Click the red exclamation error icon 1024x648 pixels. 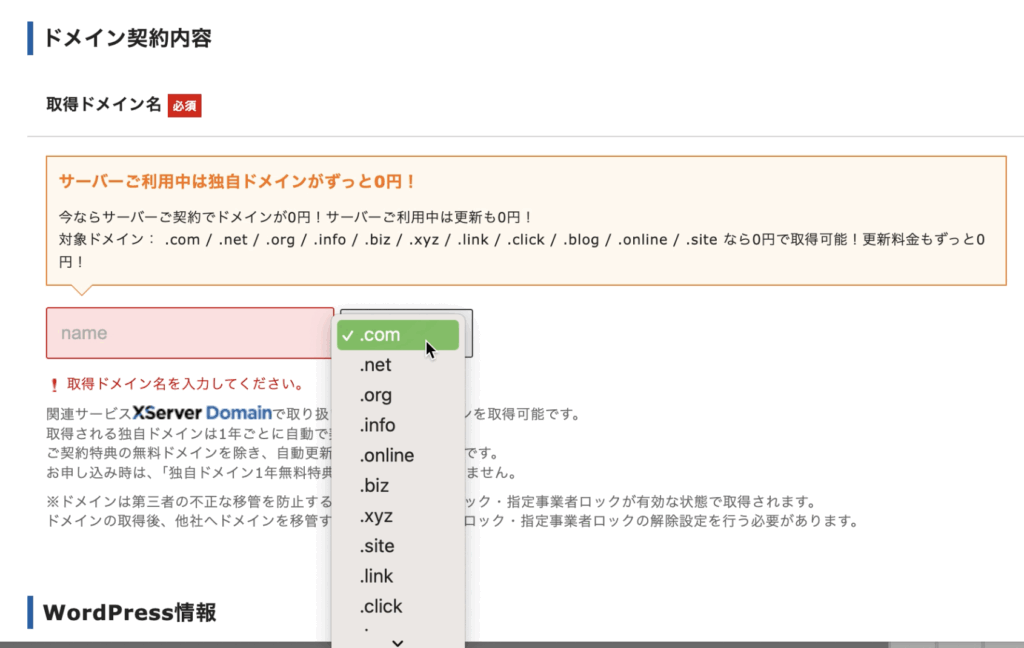point(54,384)
